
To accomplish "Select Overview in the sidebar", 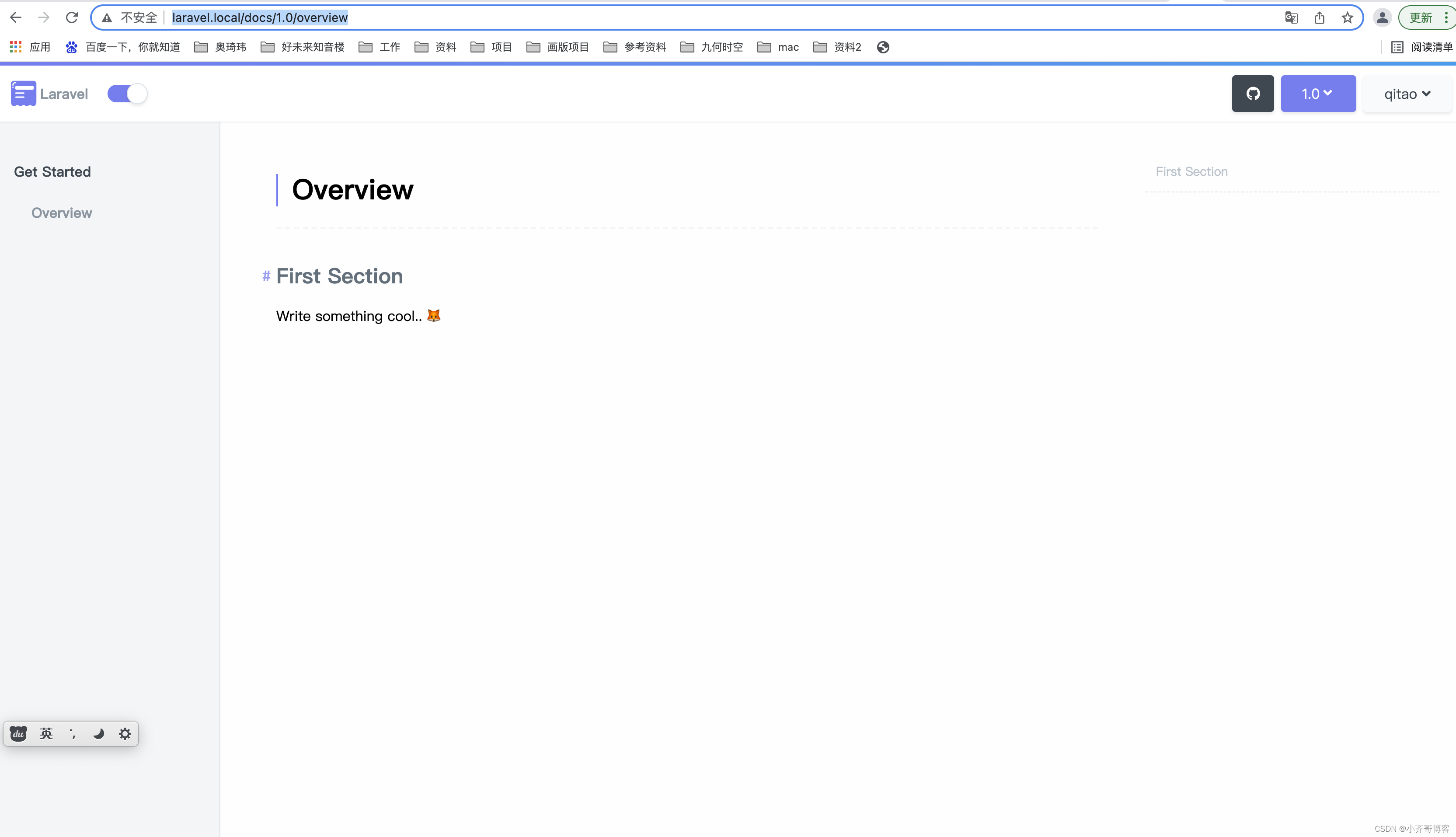I will (62, 213).
